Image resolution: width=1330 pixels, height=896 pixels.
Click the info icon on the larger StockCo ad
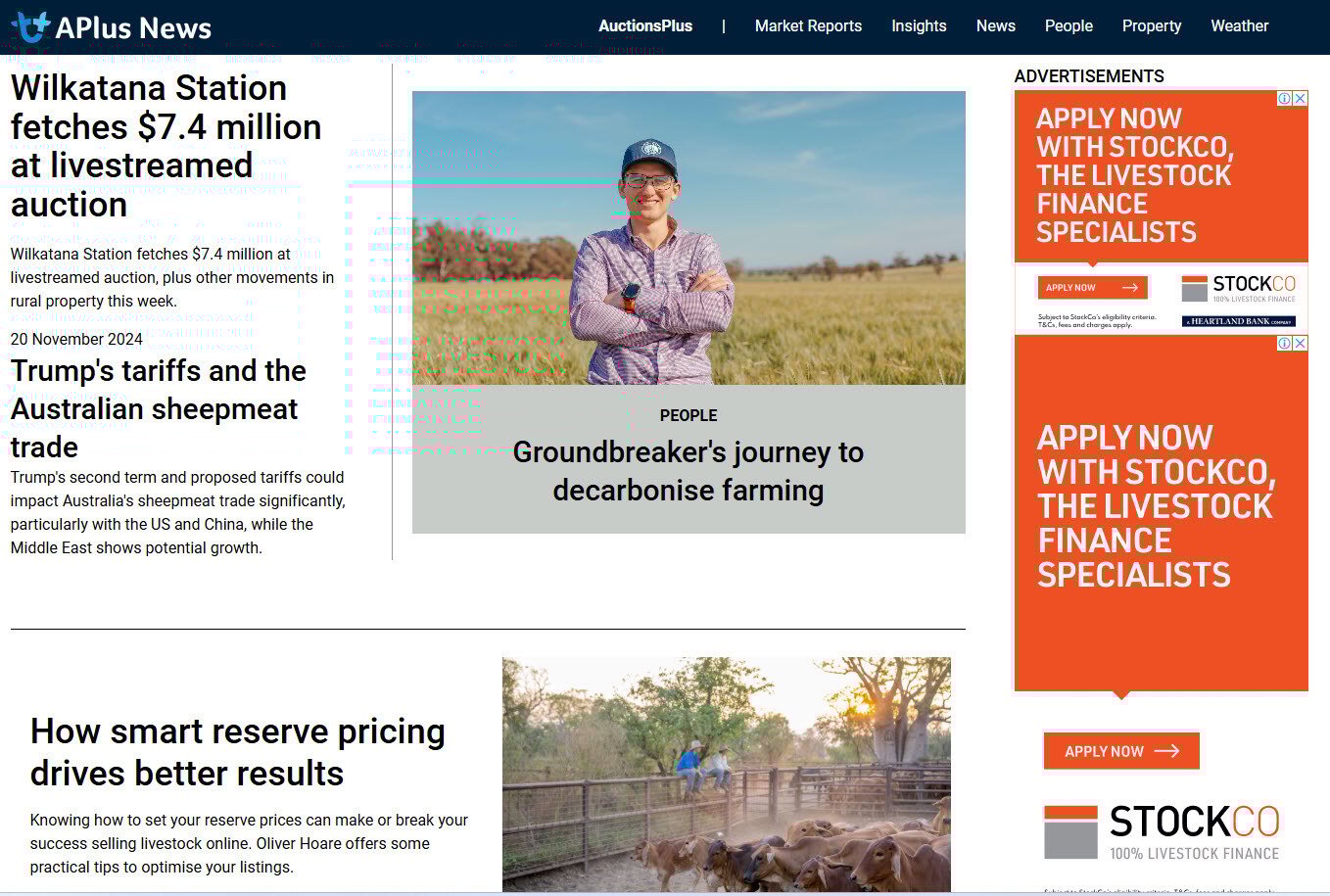click(1285, 344)
